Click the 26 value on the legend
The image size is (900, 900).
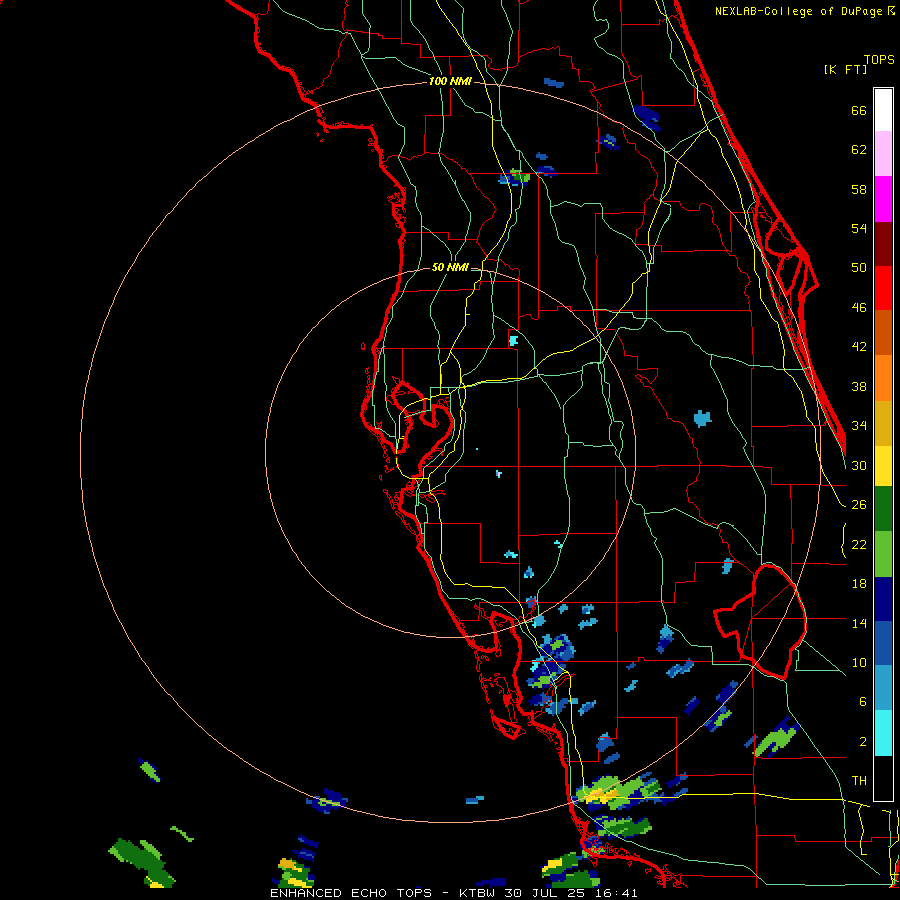click(x=859, y=505)
